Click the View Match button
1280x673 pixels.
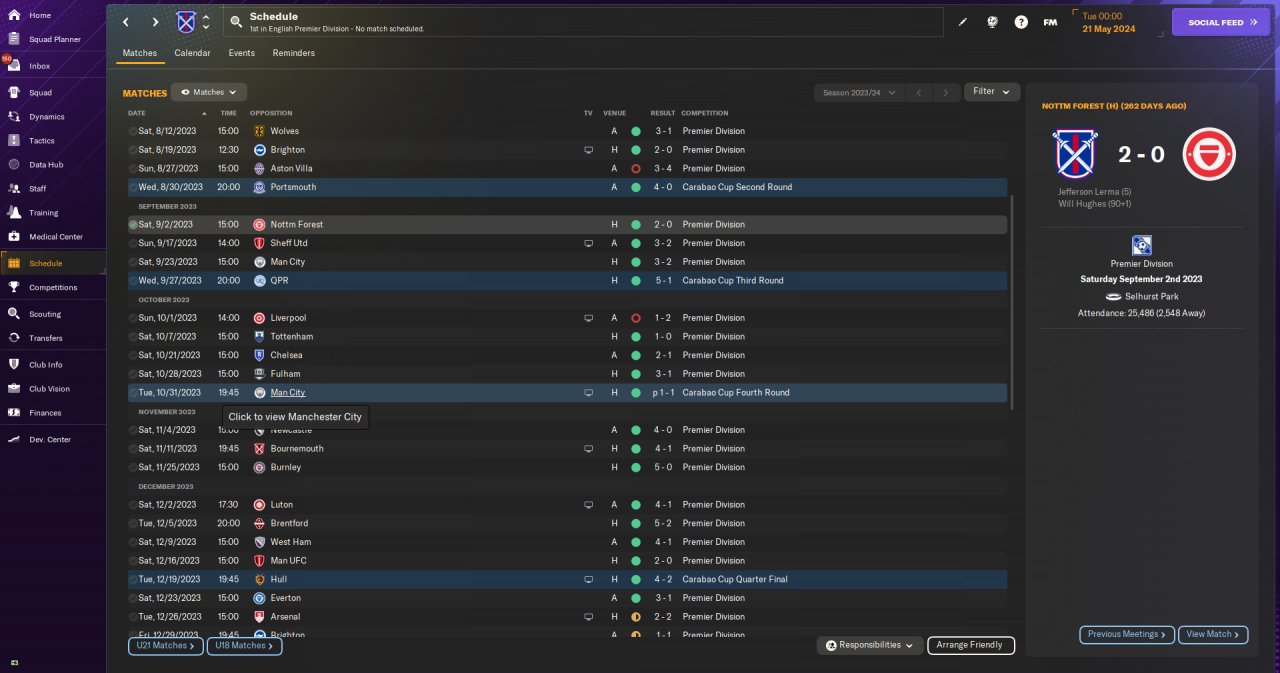pyautogui.click(x=1213, y=634)
